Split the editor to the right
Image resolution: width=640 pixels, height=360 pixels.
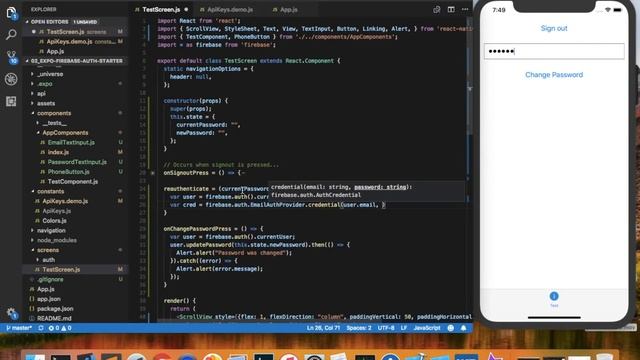click(451, 9)
